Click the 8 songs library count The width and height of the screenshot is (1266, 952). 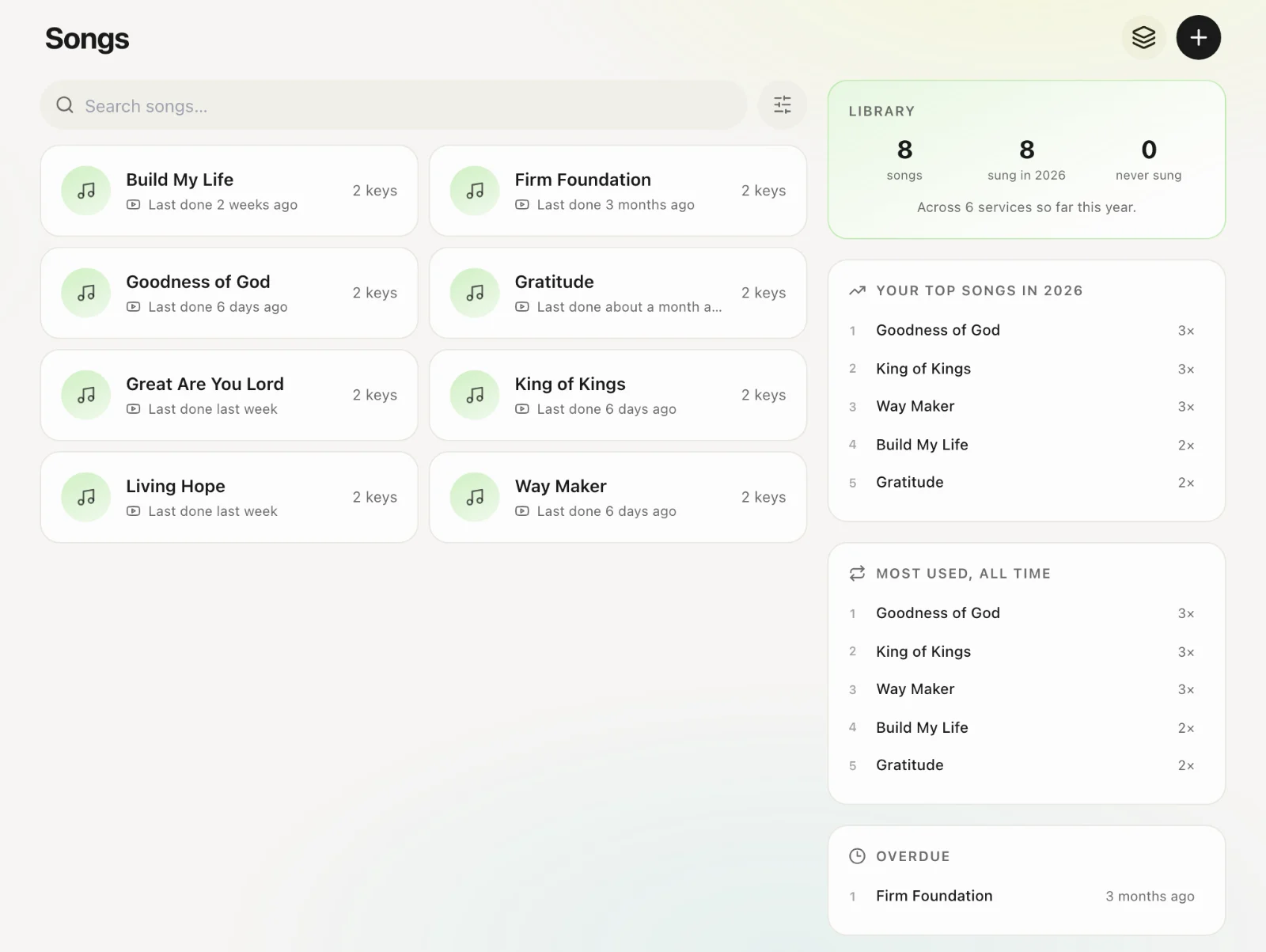(904, 160)
